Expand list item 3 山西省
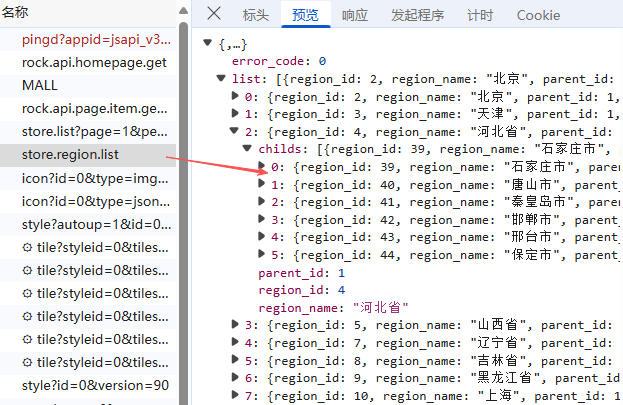Screen dimensions: 623x405 click(235, 324)
